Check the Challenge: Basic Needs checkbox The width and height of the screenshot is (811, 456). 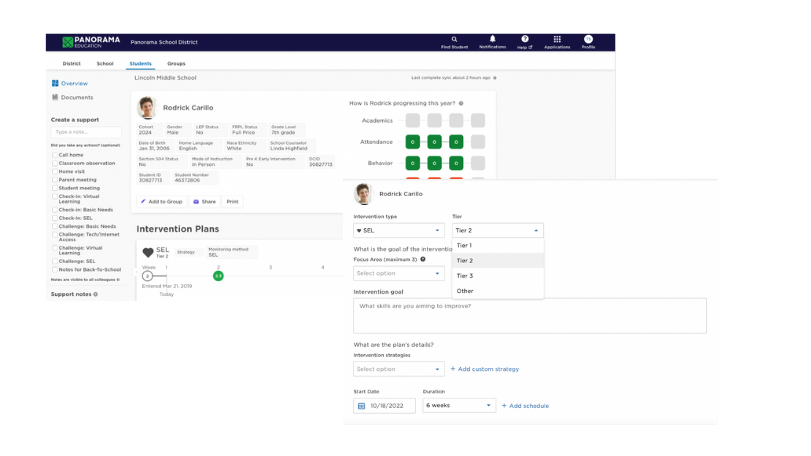(55, 226)
